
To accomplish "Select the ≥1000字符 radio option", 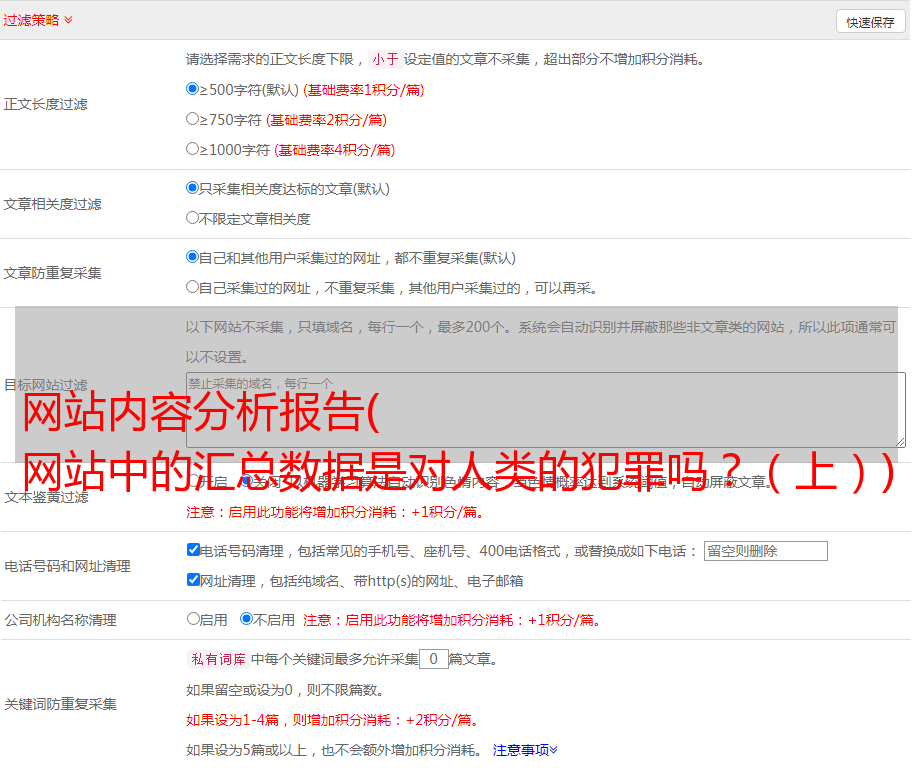I will (192, 148).
